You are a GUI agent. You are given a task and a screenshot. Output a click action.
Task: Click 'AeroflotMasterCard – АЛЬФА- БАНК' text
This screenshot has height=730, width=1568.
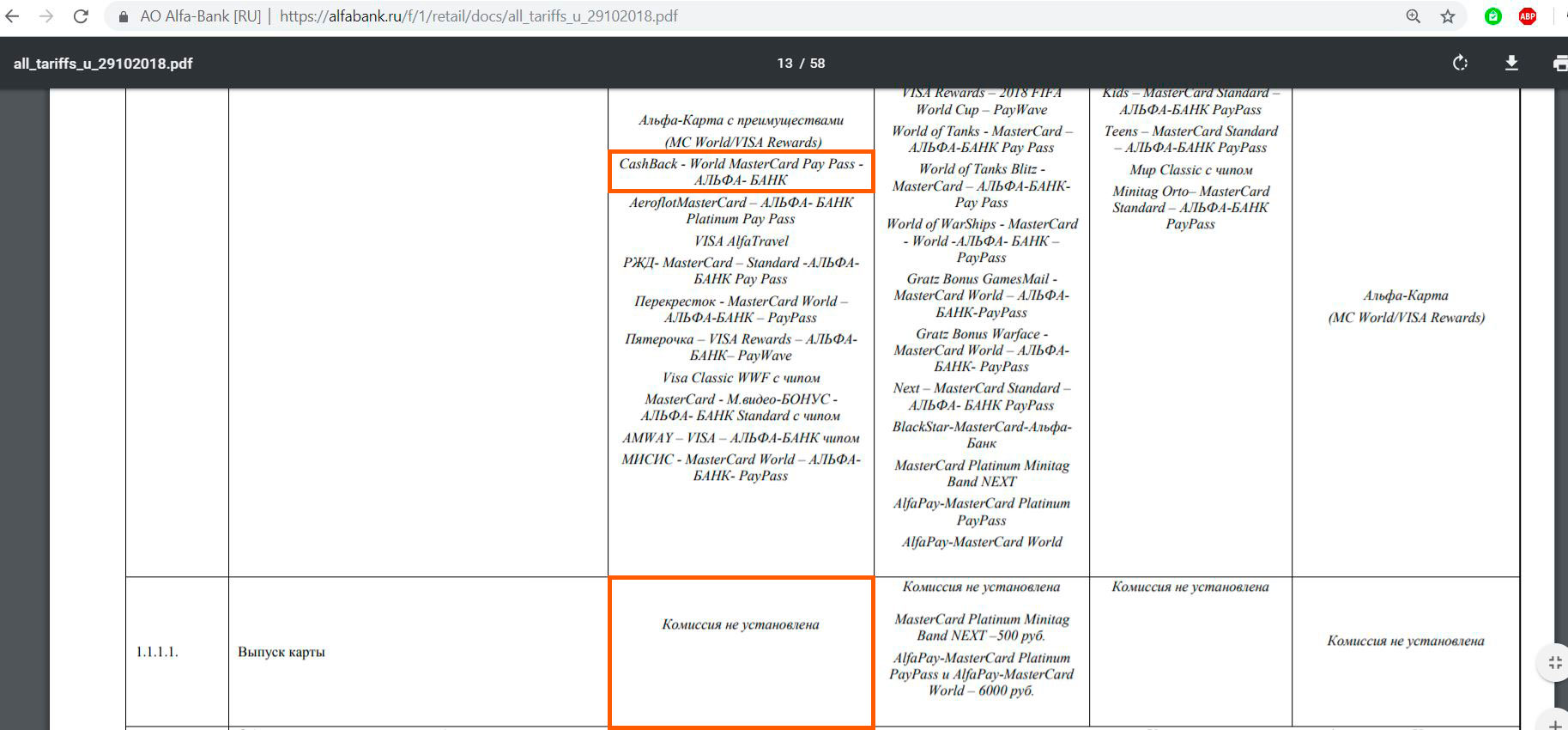pos(741,203)
